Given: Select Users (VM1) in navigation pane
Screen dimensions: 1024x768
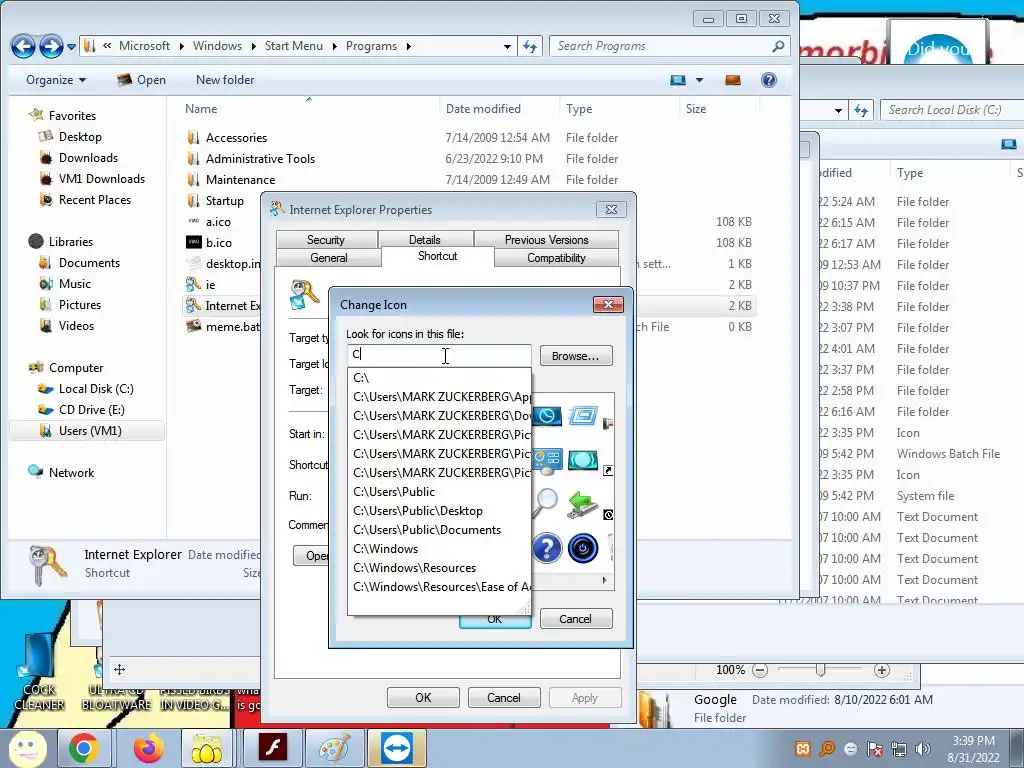Looking at the screenshot, I should click(89, 430).
